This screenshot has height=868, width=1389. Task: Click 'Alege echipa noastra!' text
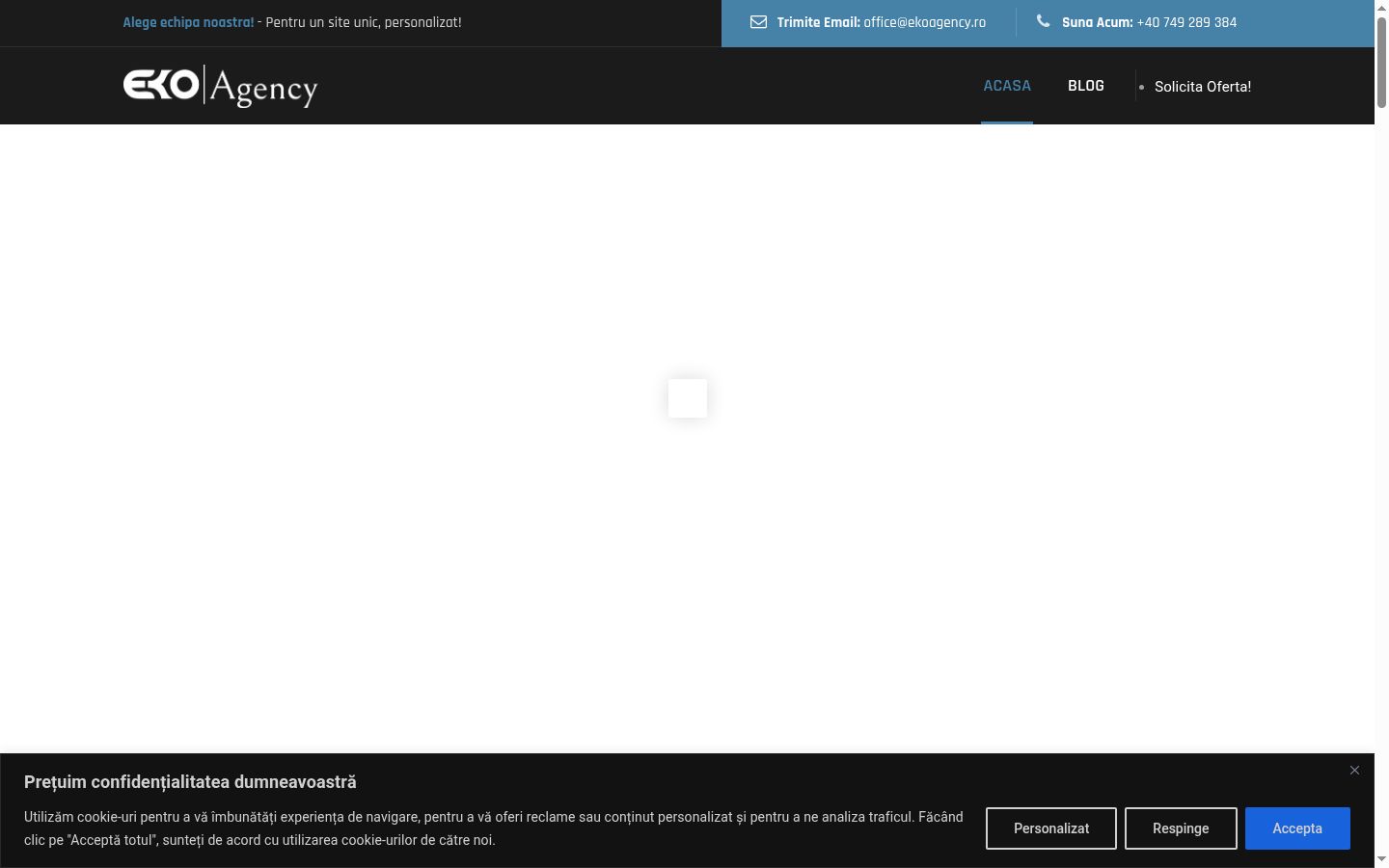tap(188, 22)
